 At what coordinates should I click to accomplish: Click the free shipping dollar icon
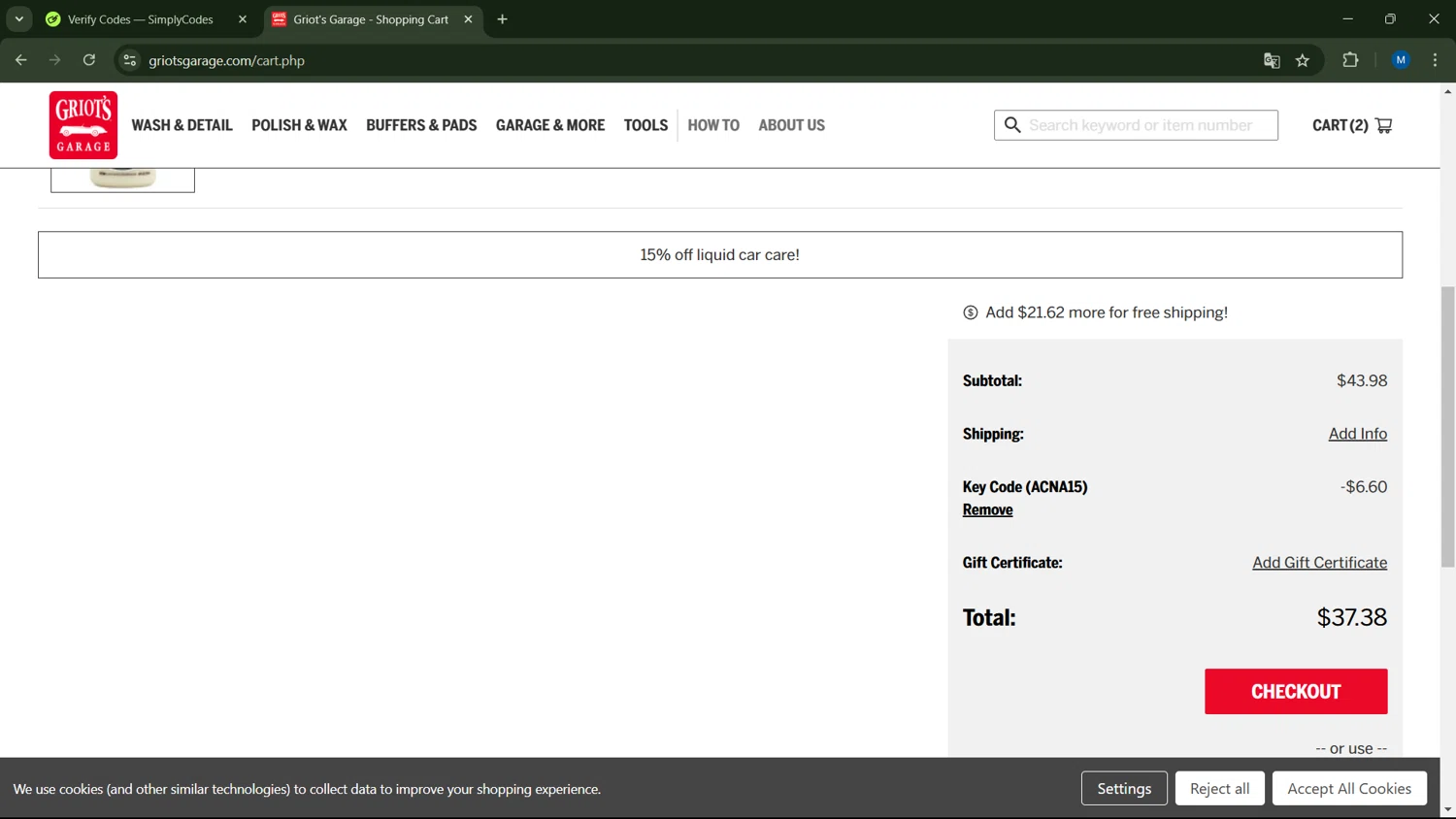coord(971,312)
